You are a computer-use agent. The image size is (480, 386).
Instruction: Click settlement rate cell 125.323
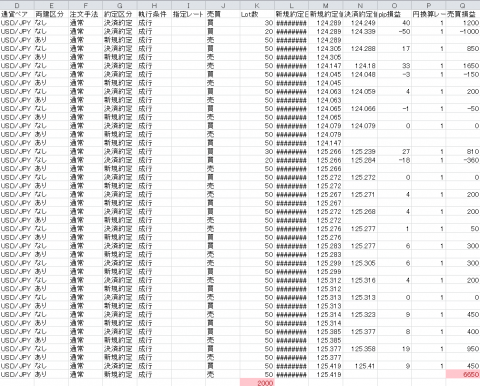click(x=360, y=314)
